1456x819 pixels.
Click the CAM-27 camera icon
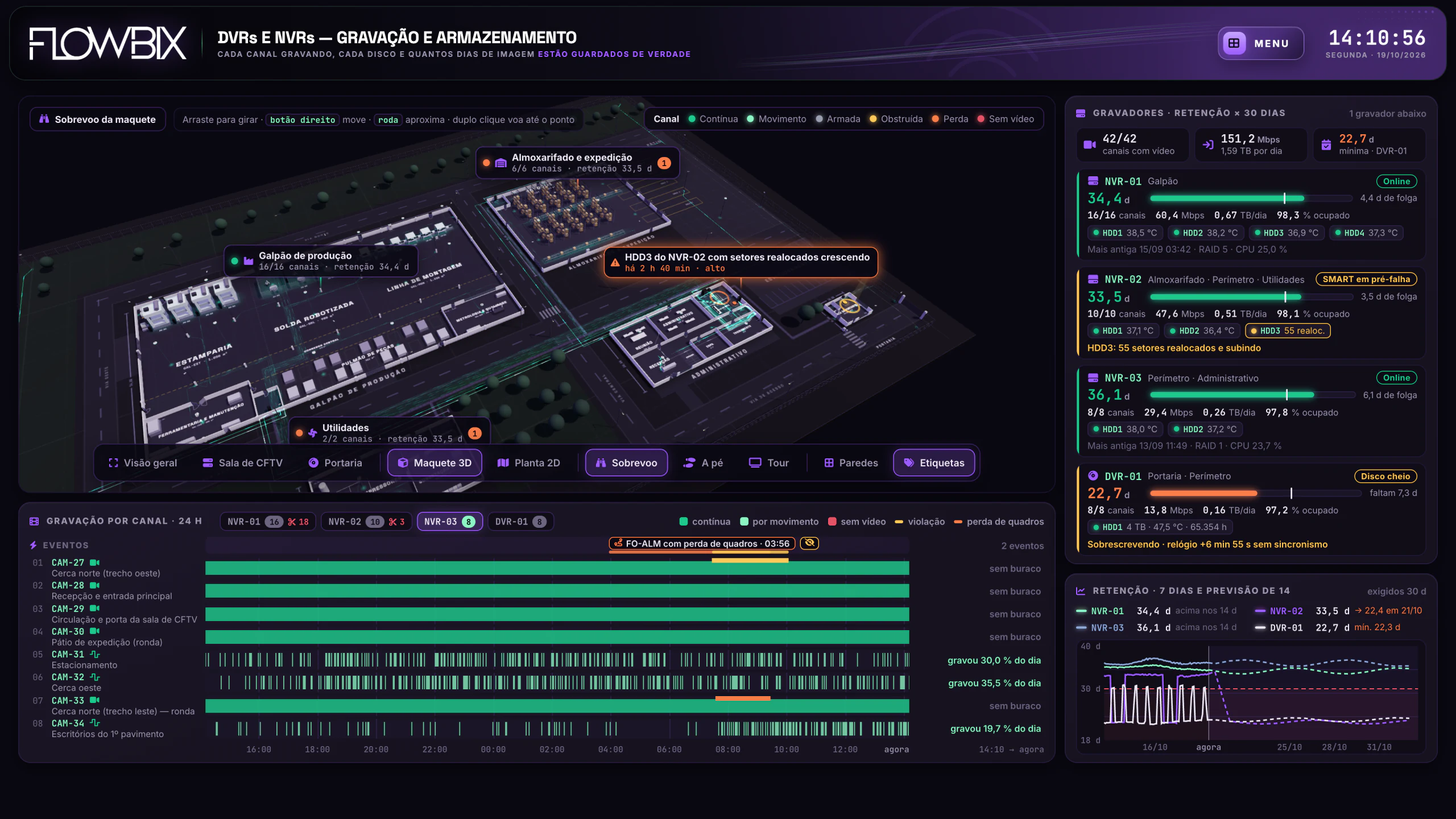[95, 562]
